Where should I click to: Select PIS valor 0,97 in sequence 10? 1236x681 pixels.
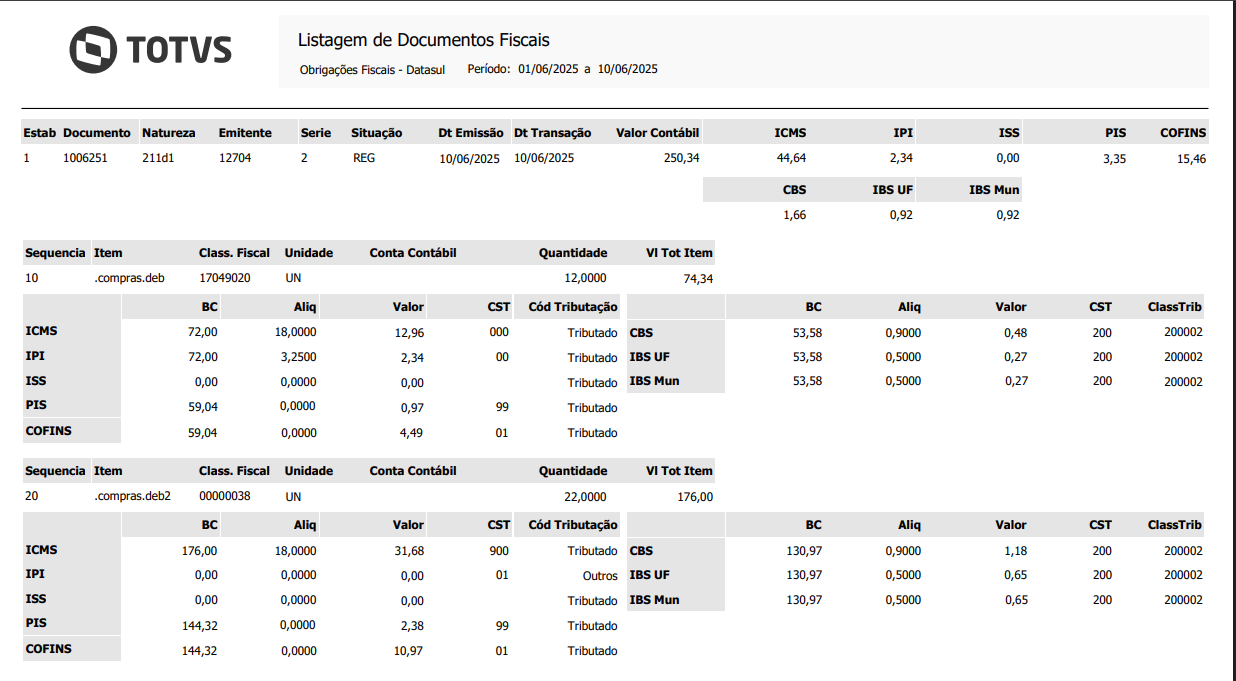click(412, 408)
